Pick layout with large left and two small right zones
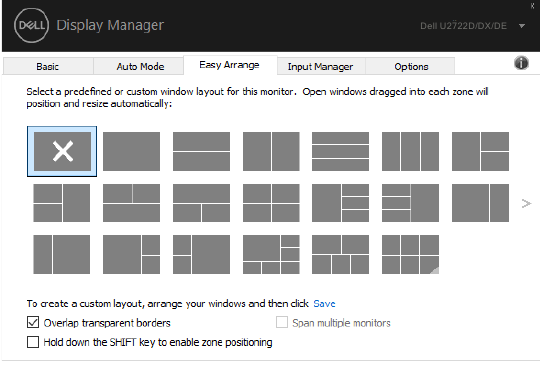Viewport: 540px width, 365px height. [x=131, y=254]
